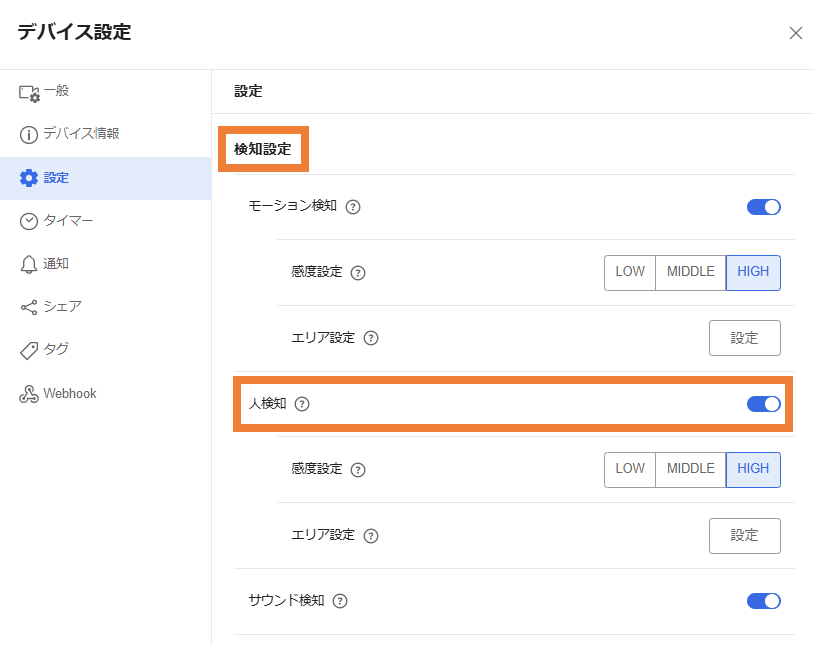The image size is (814, 645).
Task: Open 設定 button for motion エリア設定
Action: 744,338
